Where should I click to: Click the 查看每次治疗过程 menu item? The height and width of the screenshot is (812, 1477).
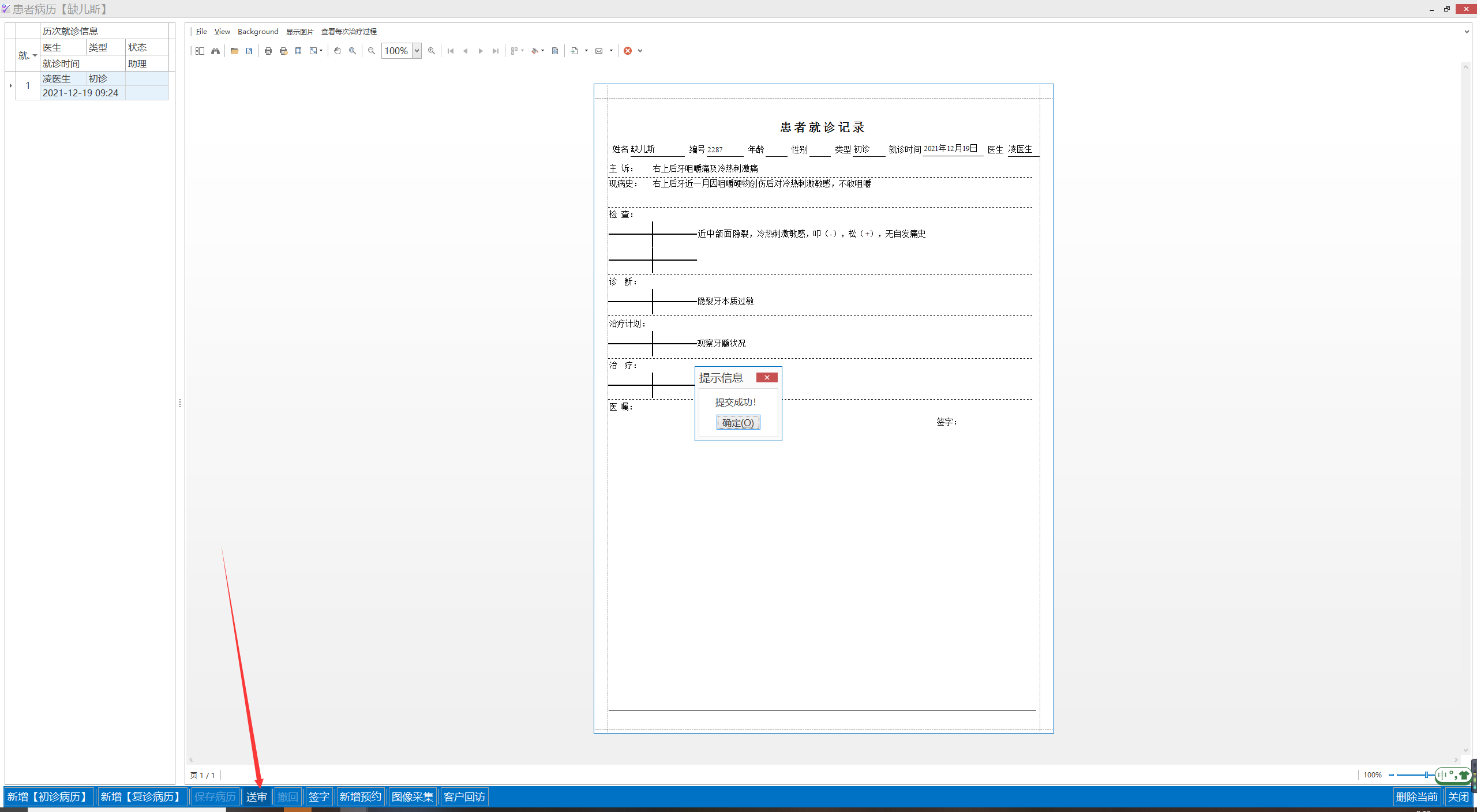[349, 32]
